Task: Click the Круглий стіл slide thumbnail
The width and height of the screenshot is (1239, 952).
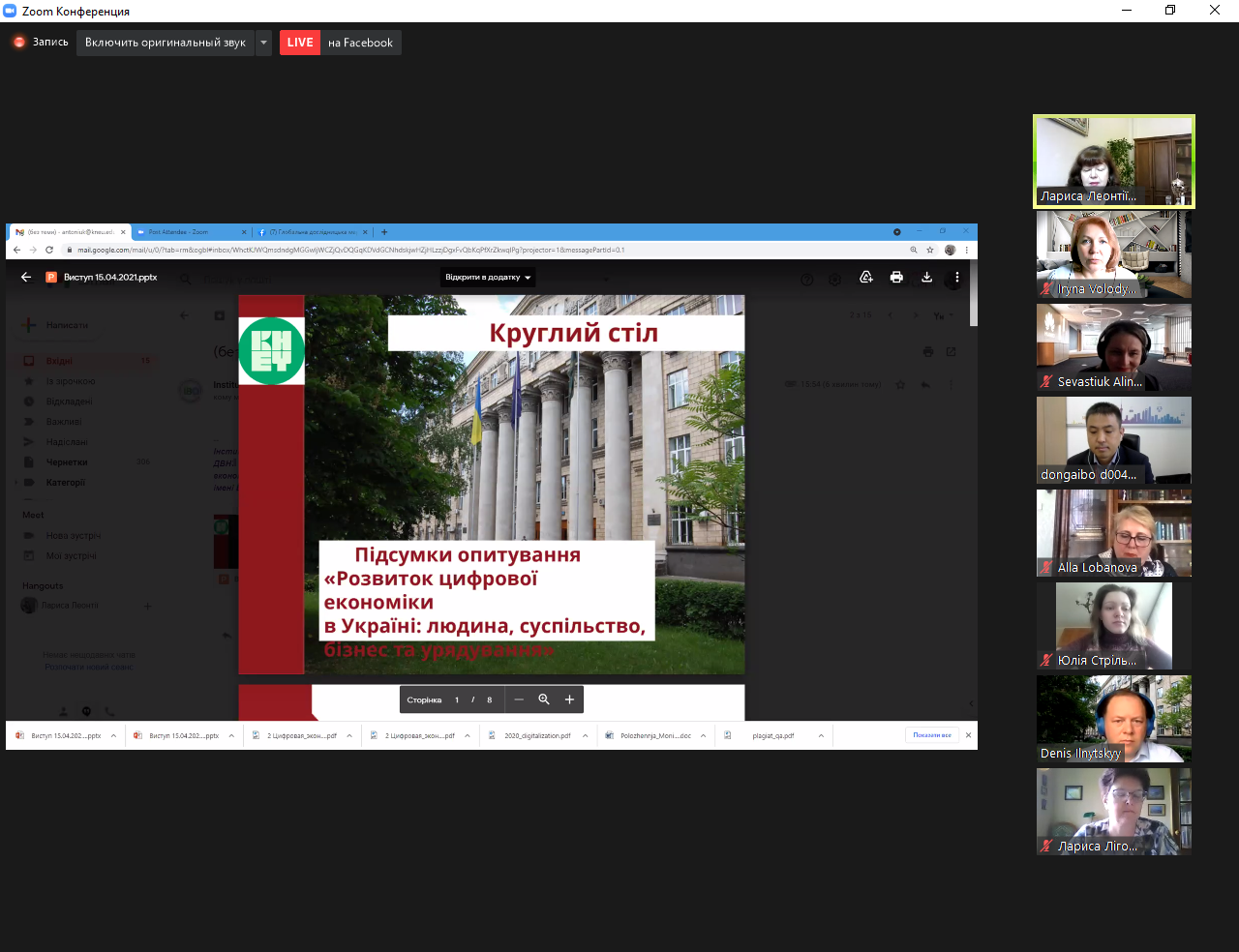Action: point(492,485)
